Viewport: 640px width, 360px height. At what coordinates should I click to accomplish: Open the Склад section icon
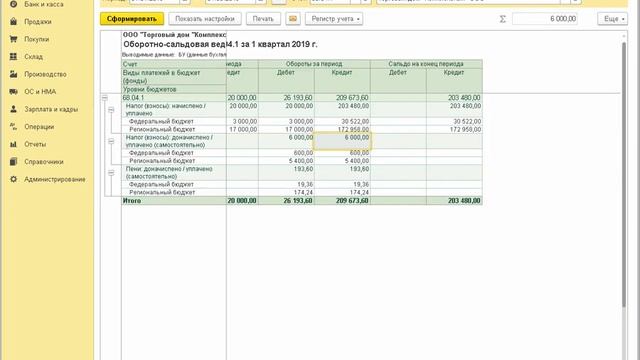point(13,57)
